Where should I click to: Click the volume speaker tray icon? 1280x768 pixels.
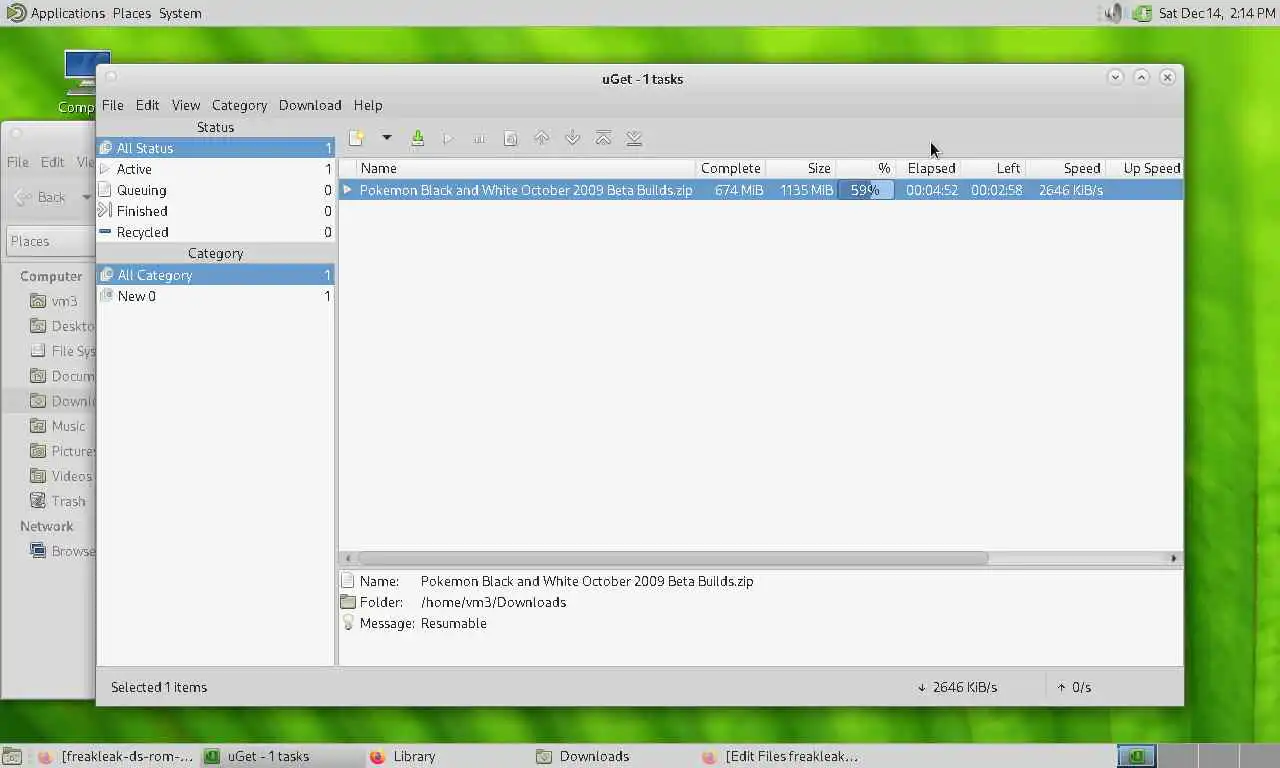(1112, 13)
